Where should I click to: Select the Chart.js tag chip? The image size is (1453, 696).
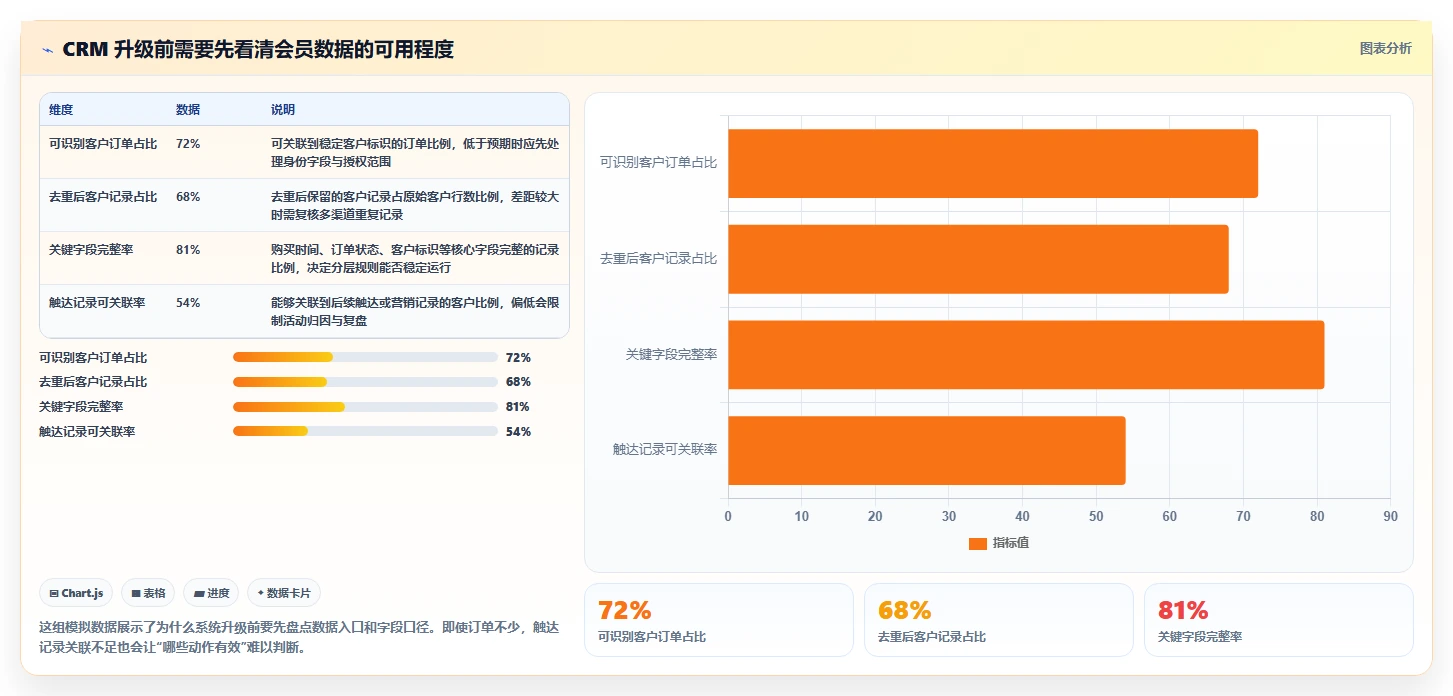76,593
